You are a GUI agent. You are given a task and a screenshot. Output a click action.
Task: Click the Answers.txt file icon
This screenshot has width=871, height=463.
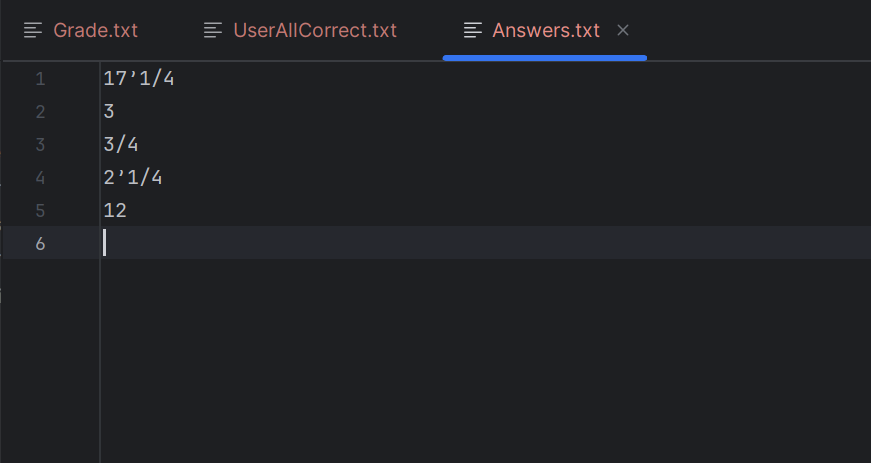473,30
